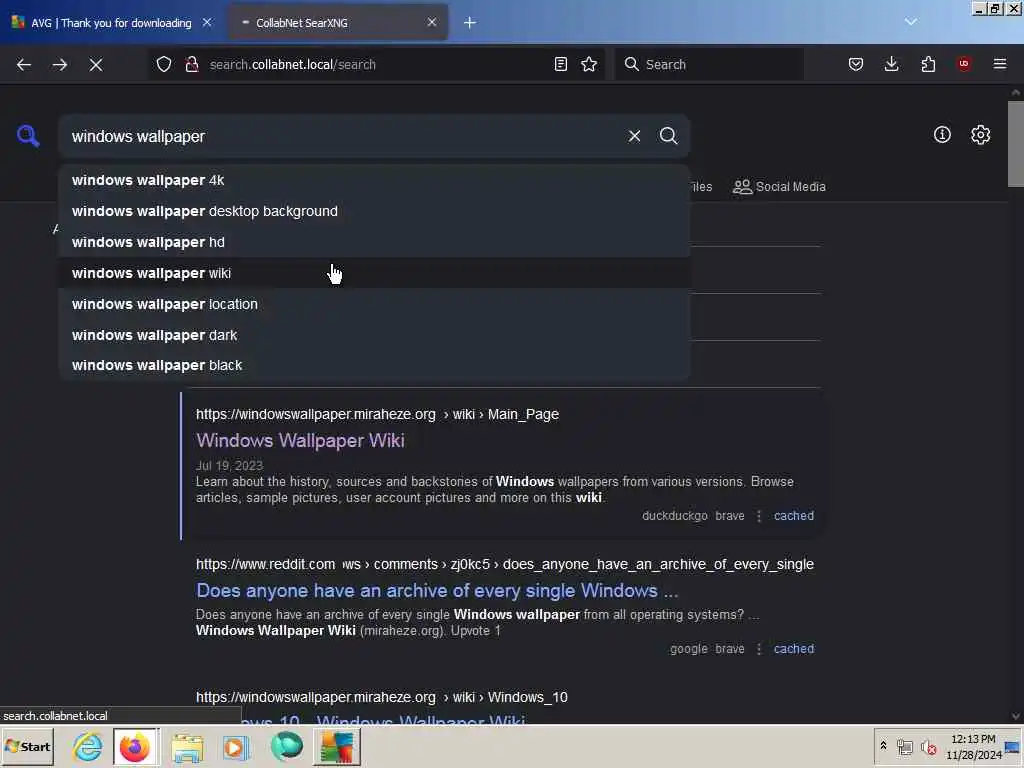
Task: Switch to AVG Thank you tab
Action: click(111, 23)
